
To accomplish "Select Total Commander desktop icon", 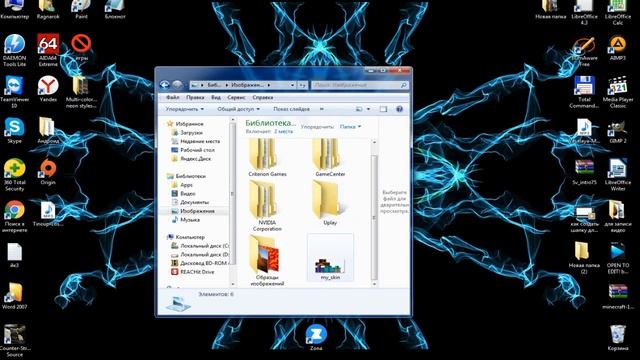I will [x=584, y=92].
